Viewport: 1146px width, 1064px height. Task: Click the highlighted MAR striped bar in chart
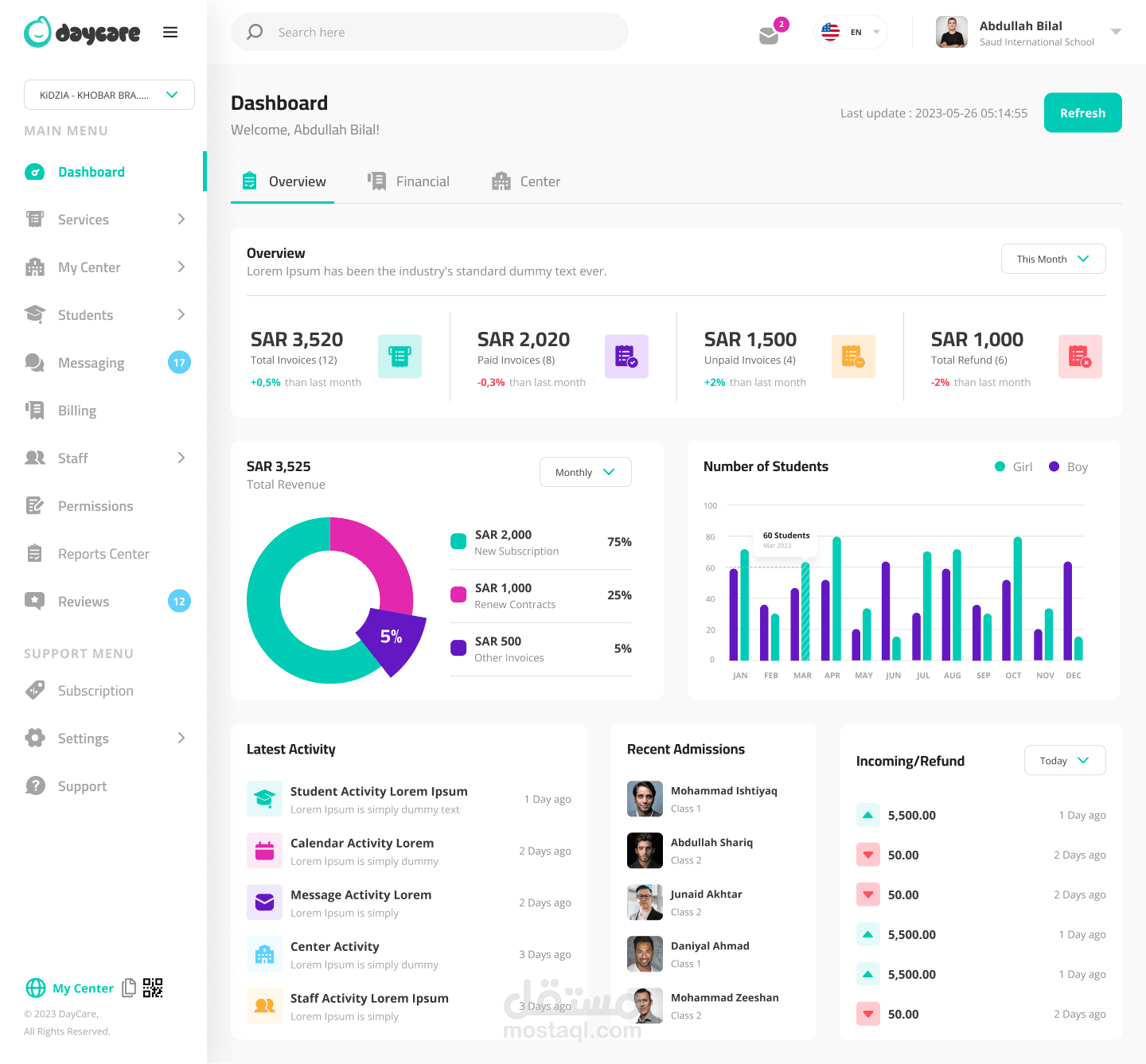point(805,611)
